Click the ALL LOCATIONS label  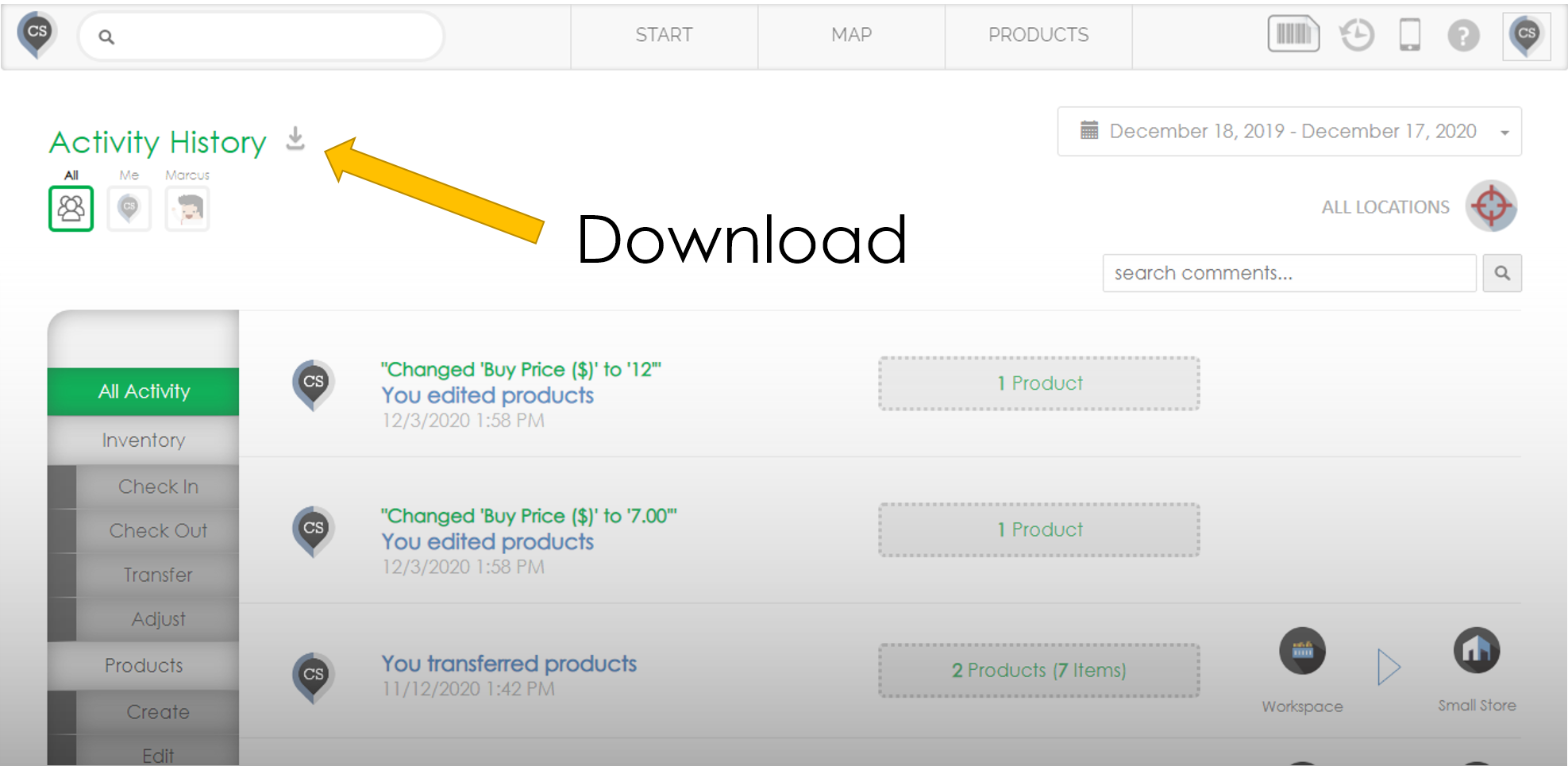[1385, 207]
